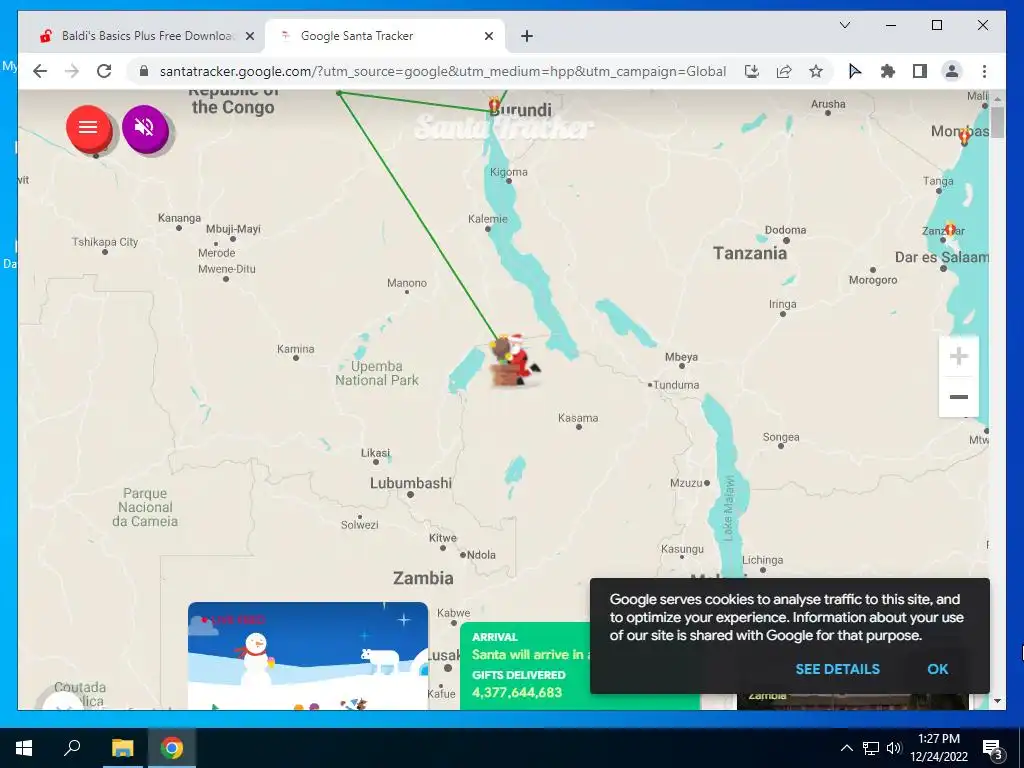Click the page vertical scrollbar thumb
This screenshot has width=1024, height=768.
[997, 122]
